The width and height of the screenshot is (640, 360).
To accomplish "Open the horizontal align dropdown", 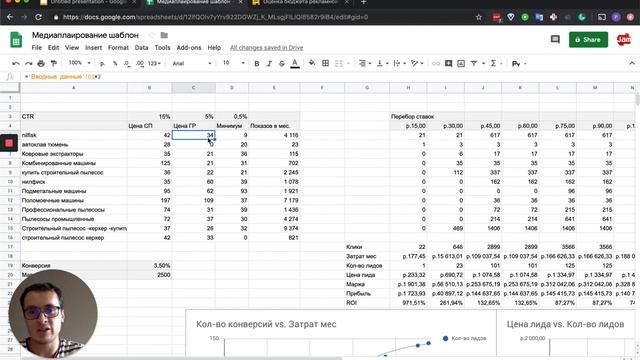I will pyautogui.click(x=364, y=63).
